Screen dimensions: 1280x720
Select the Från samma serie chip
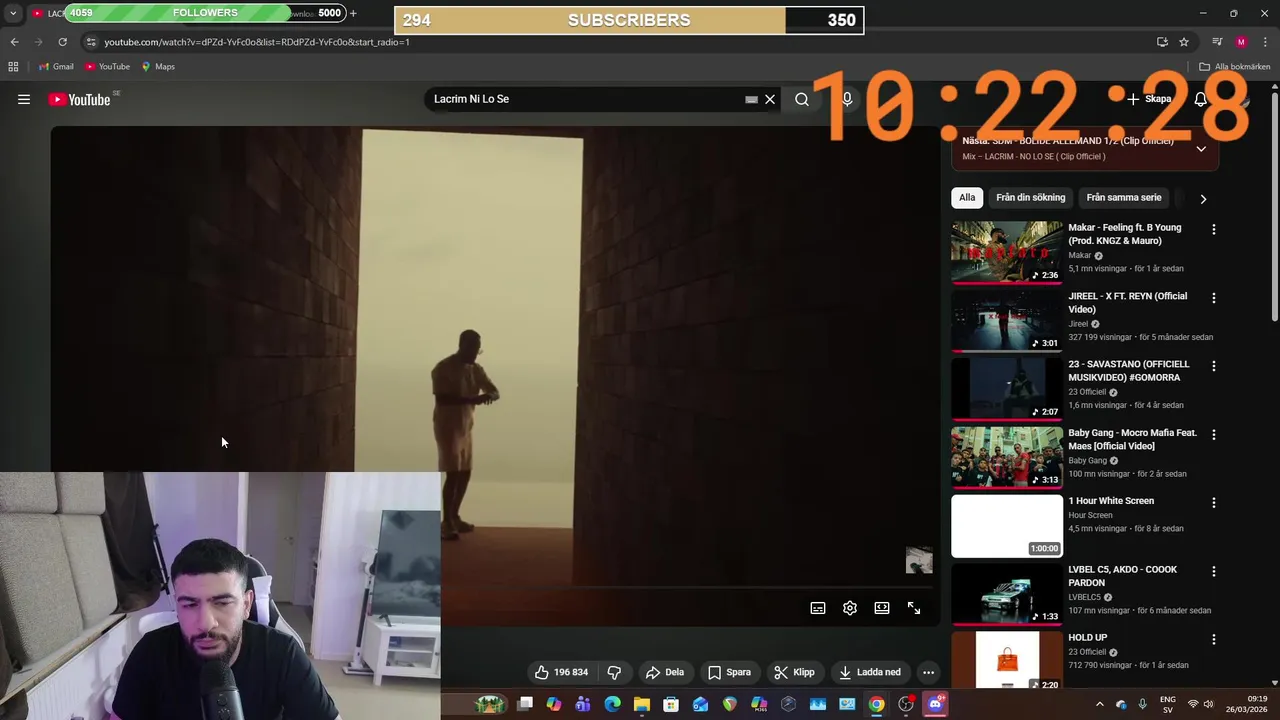coord(1123,198)
